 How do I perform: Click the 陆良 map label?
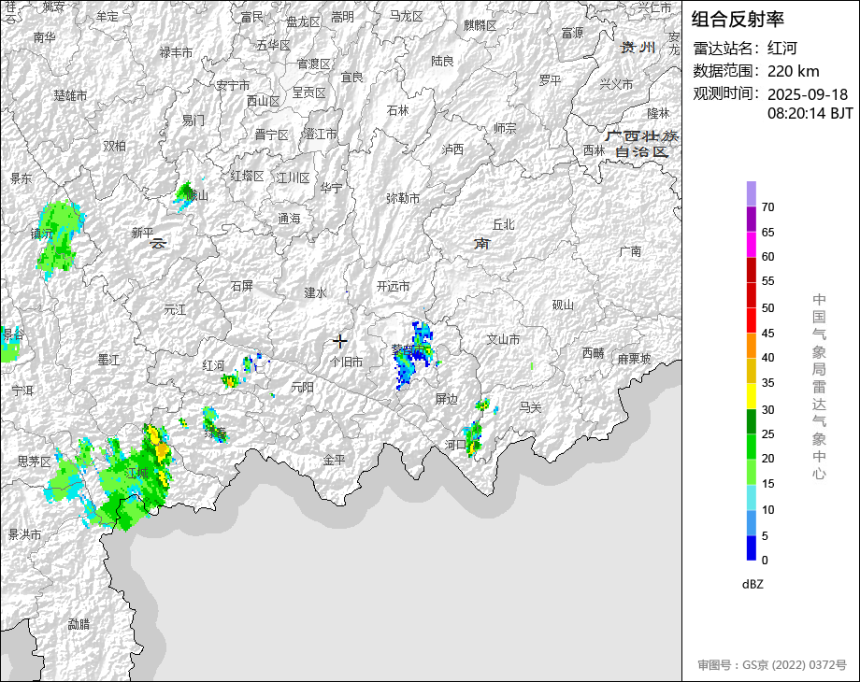point(442,61)
